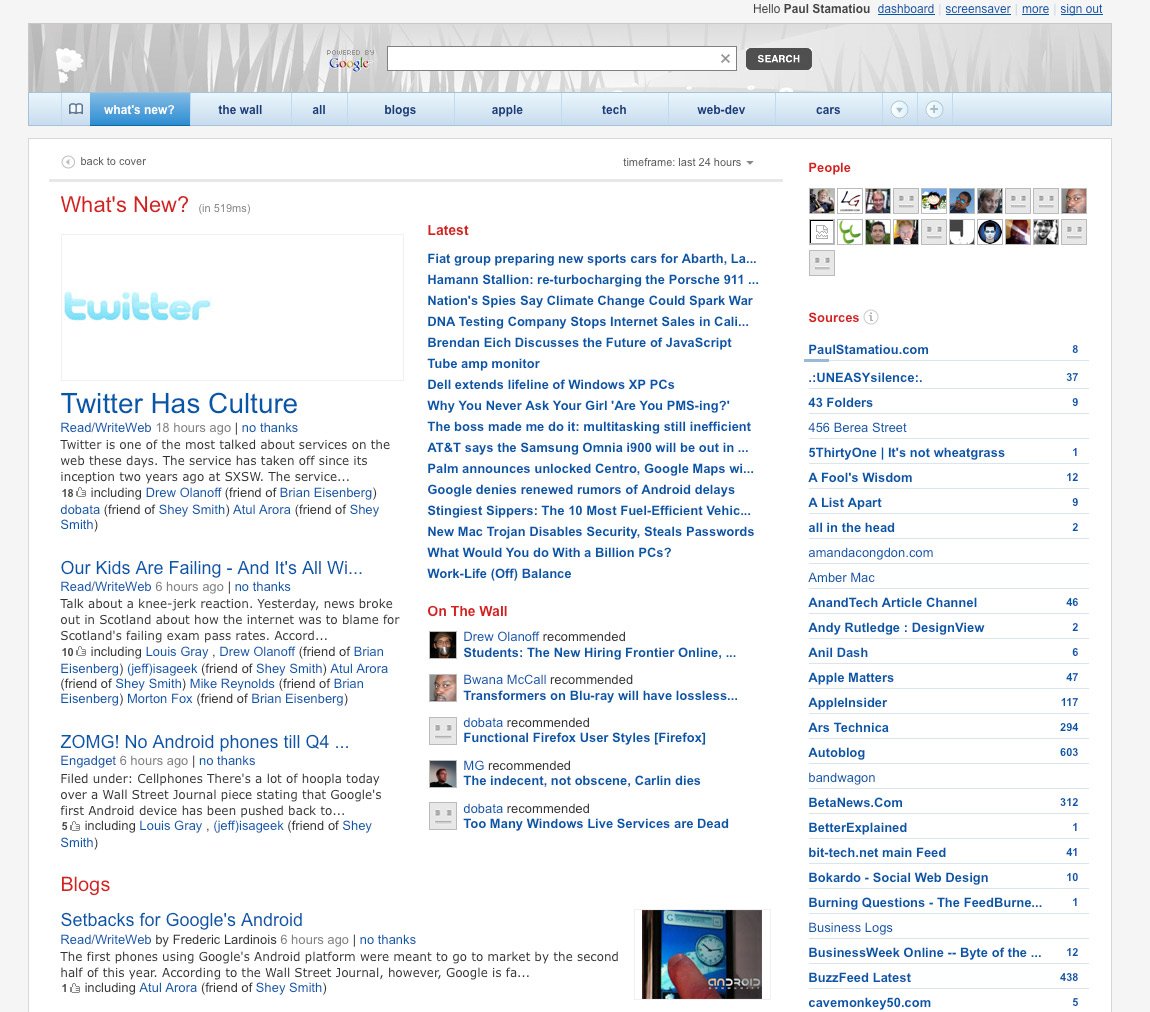Expand the down-arrow circle beside the tabs
This screenshot has width=1150, height=1012.
[x=899, y=109]
